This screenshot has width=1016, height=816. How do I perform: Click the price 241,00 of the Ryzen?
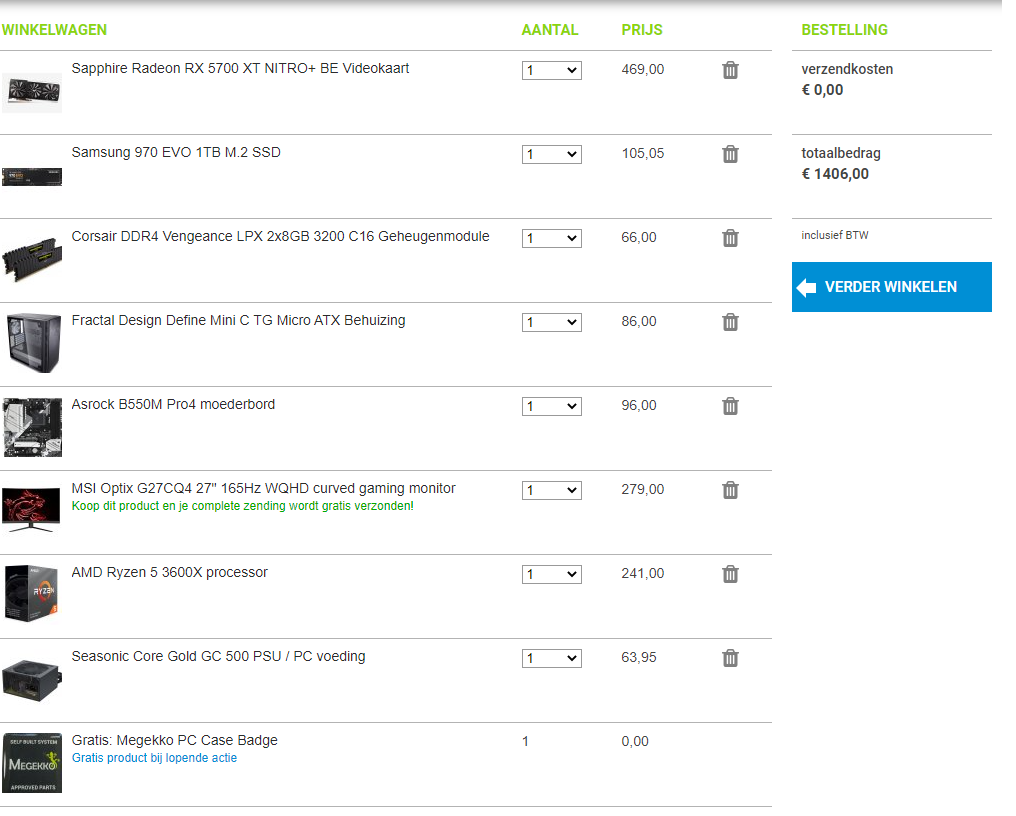pyautogui.click(x=643, y=574)
